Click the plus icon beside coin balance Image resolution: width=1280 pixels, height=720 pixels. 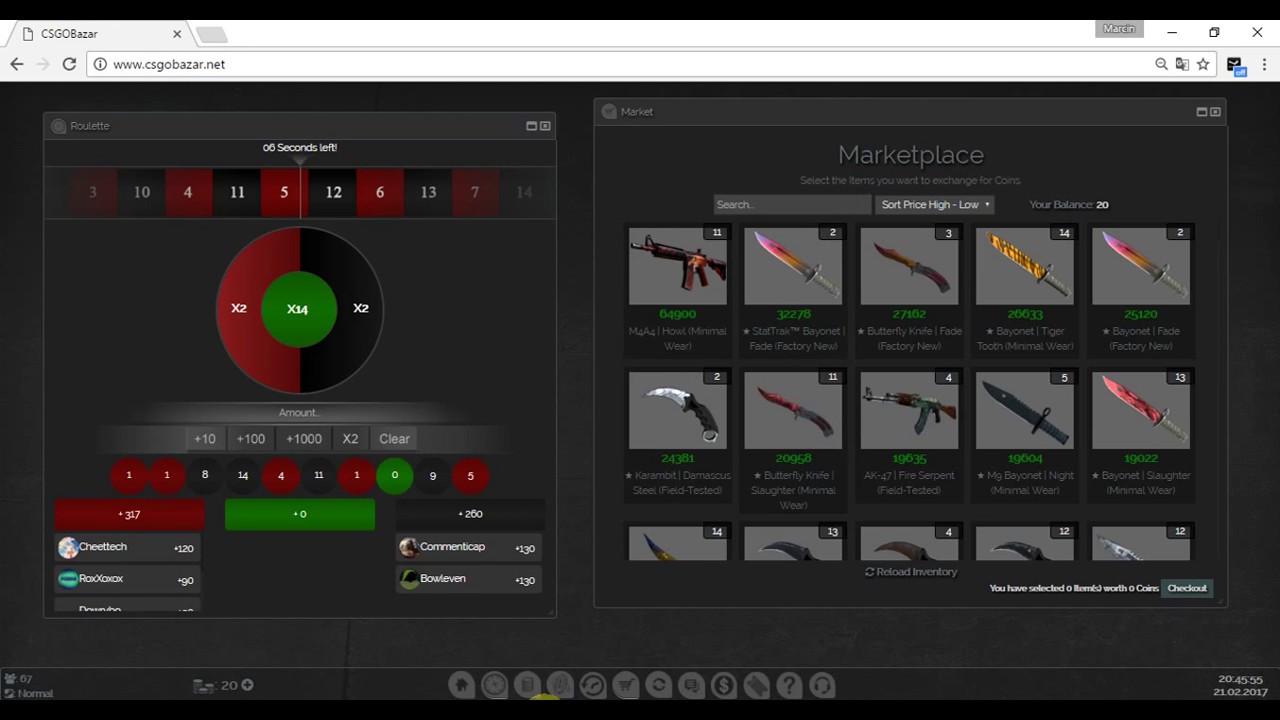(x=247, y=685)
